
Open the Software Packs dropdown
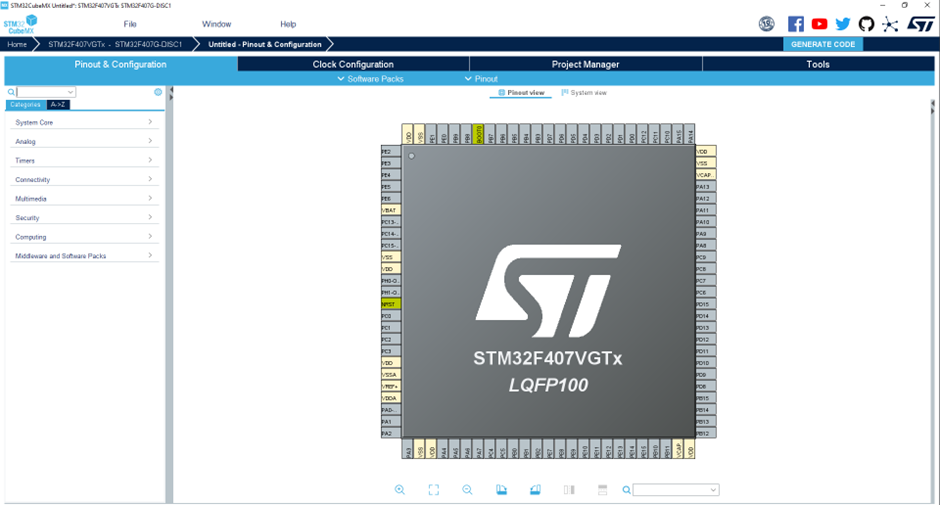(370, 79)
